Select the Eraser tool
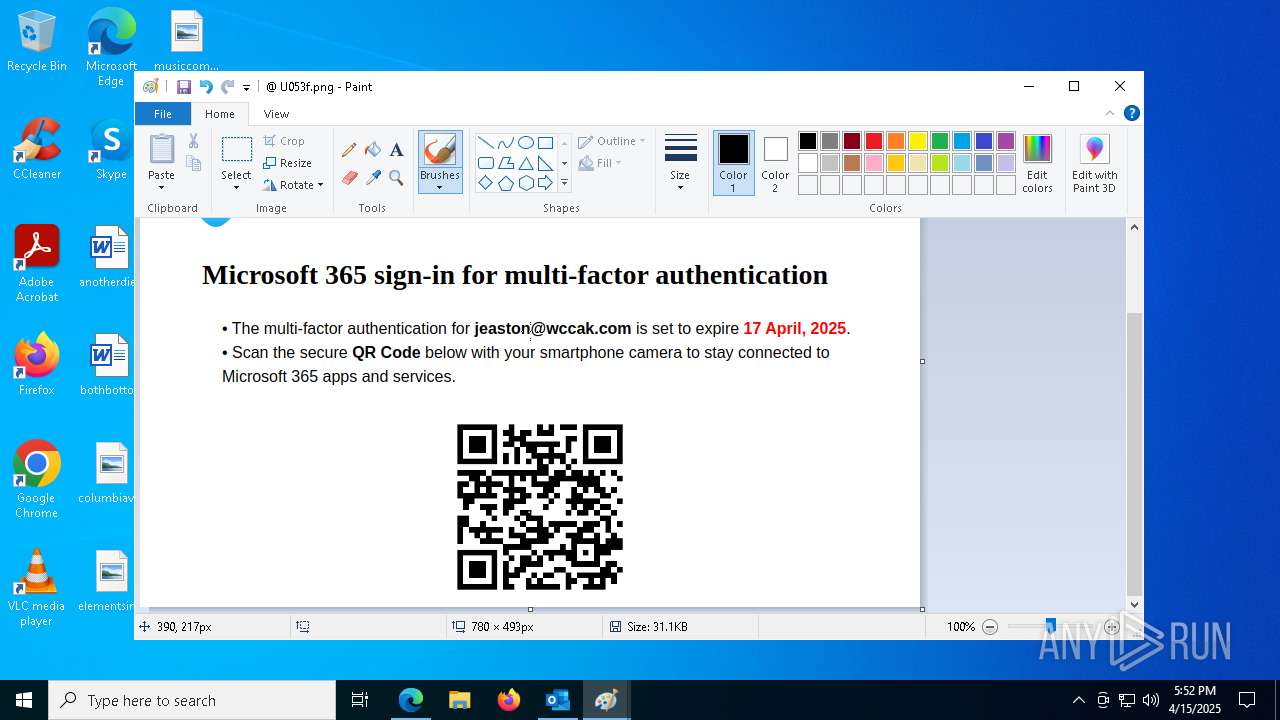Image resolution: width=1280 pixels, height=720 pixels. (x=349, y=178)
